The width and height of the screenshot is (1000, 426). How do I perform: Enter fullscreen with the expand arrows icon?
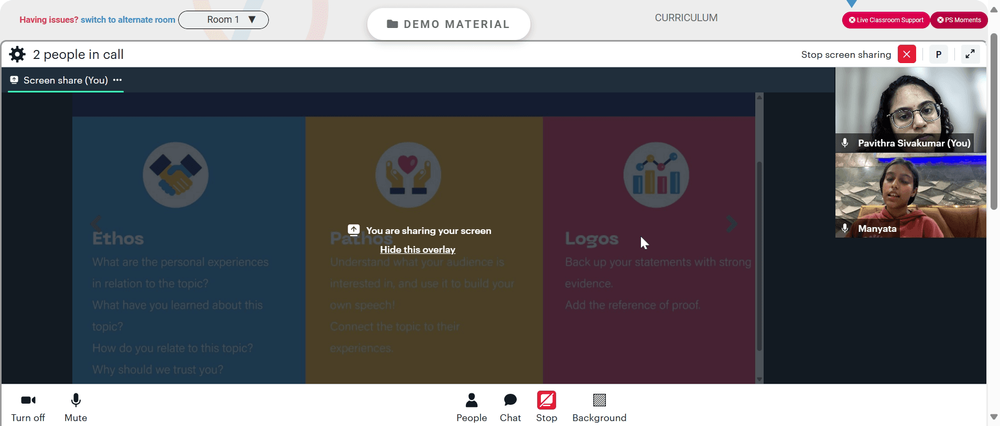point(969,54)
